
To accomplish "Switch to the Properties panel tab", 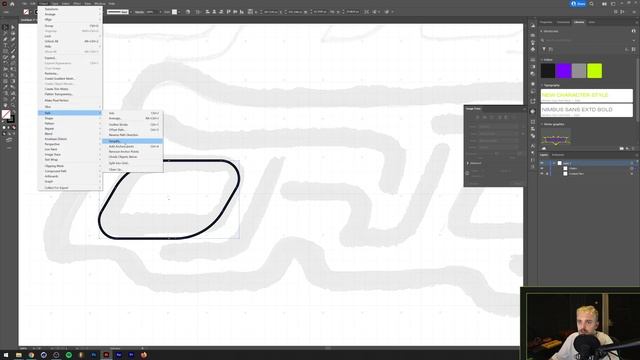I will pos(546,22).
